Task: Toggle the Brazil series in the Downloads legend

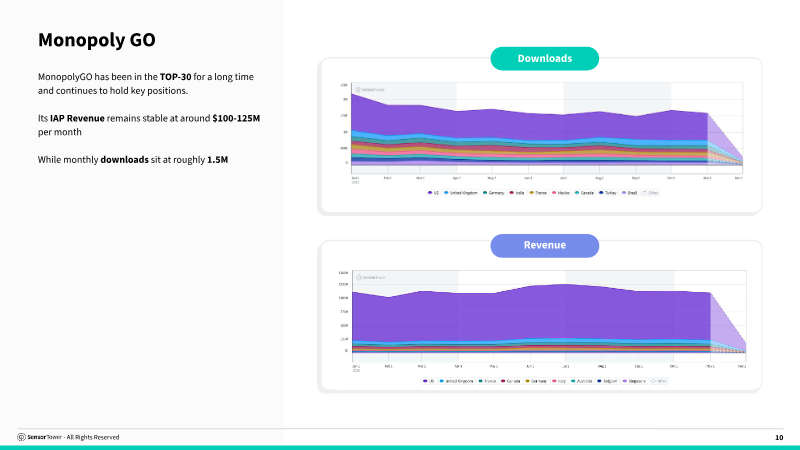Action: click(634, 192)
